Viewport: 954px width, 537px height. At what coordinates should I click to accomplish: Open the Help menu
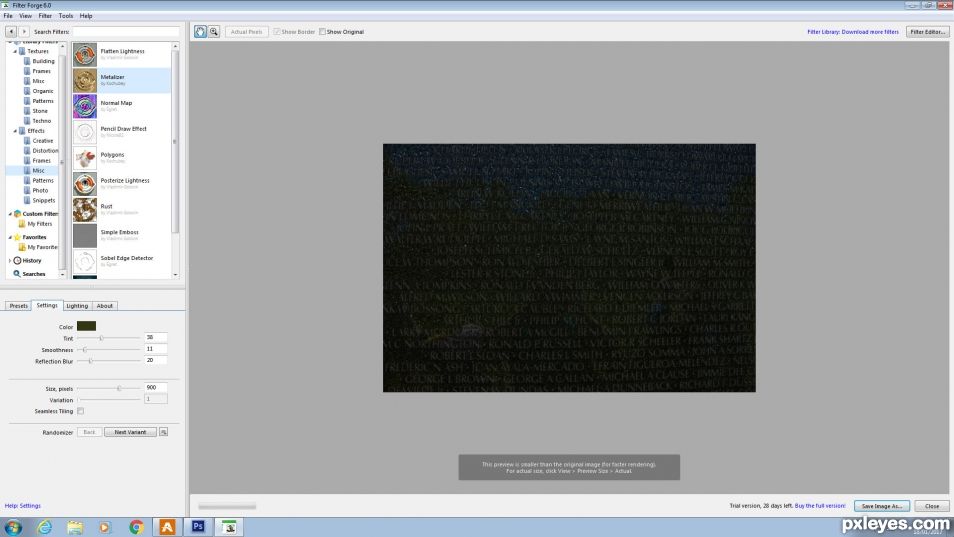86,16
